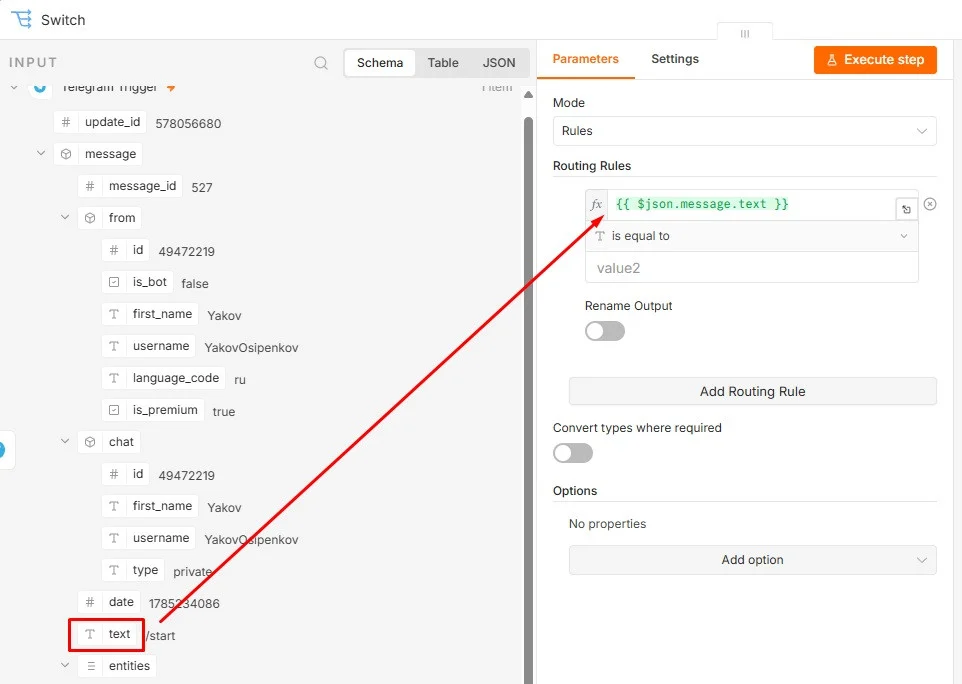Click the text type icon beside type field
Image resolution: width=962 pixels, height=684 pixels.
click(x=114, y=570)
